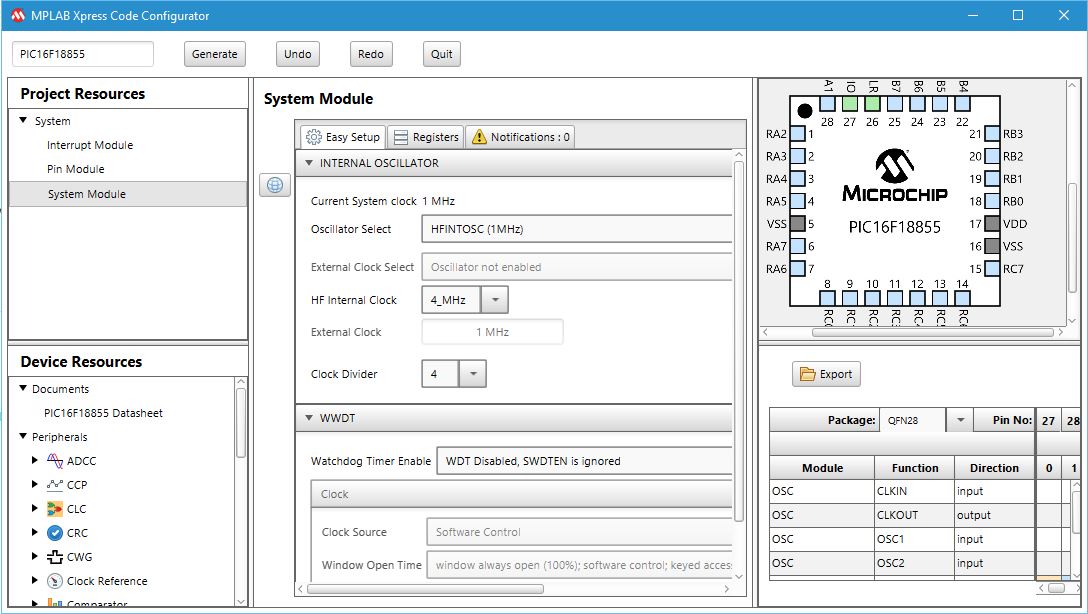The height and width of the screenshot is (614, 1088).
Task: Click the globe icon beside System Module
Action: [275, 185]
